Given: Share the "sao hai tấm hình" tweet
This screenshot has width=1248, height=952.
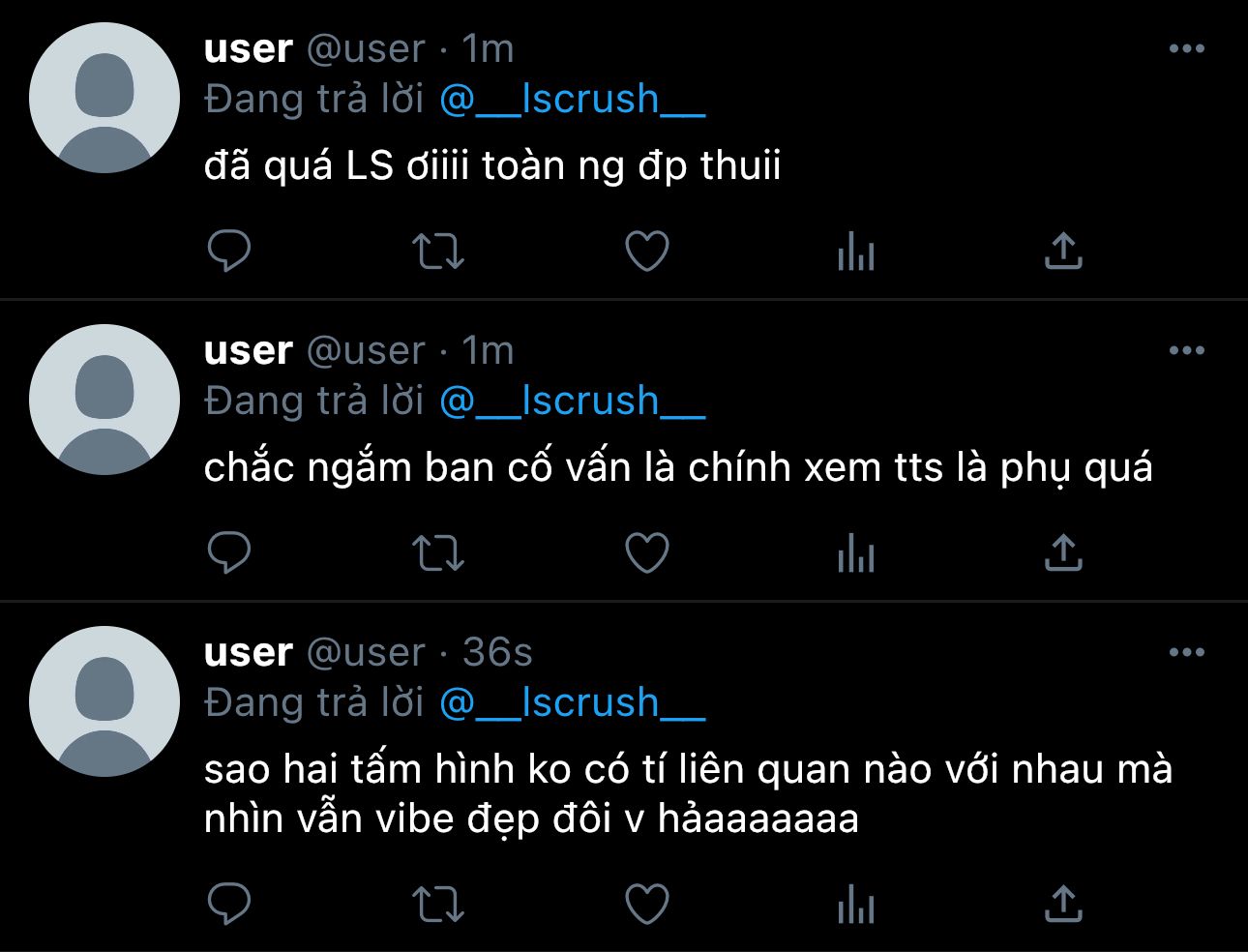Looking at the screenshot, I should pos(1063,904).
